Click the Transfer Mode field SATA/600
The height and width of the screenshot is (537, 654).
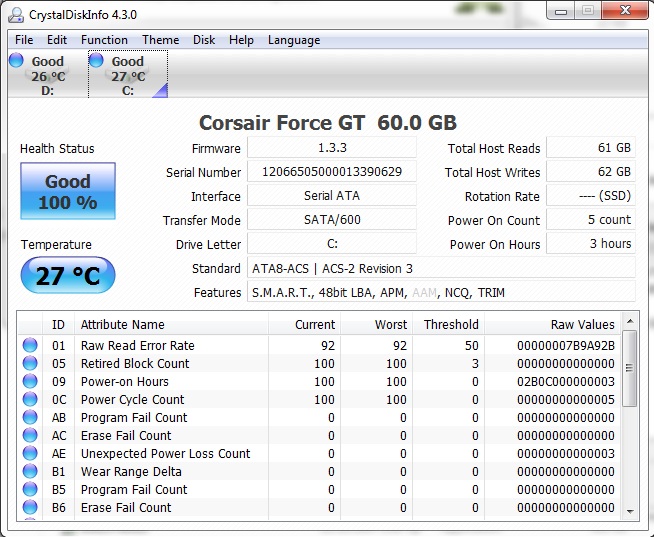(x=332, y=220)
